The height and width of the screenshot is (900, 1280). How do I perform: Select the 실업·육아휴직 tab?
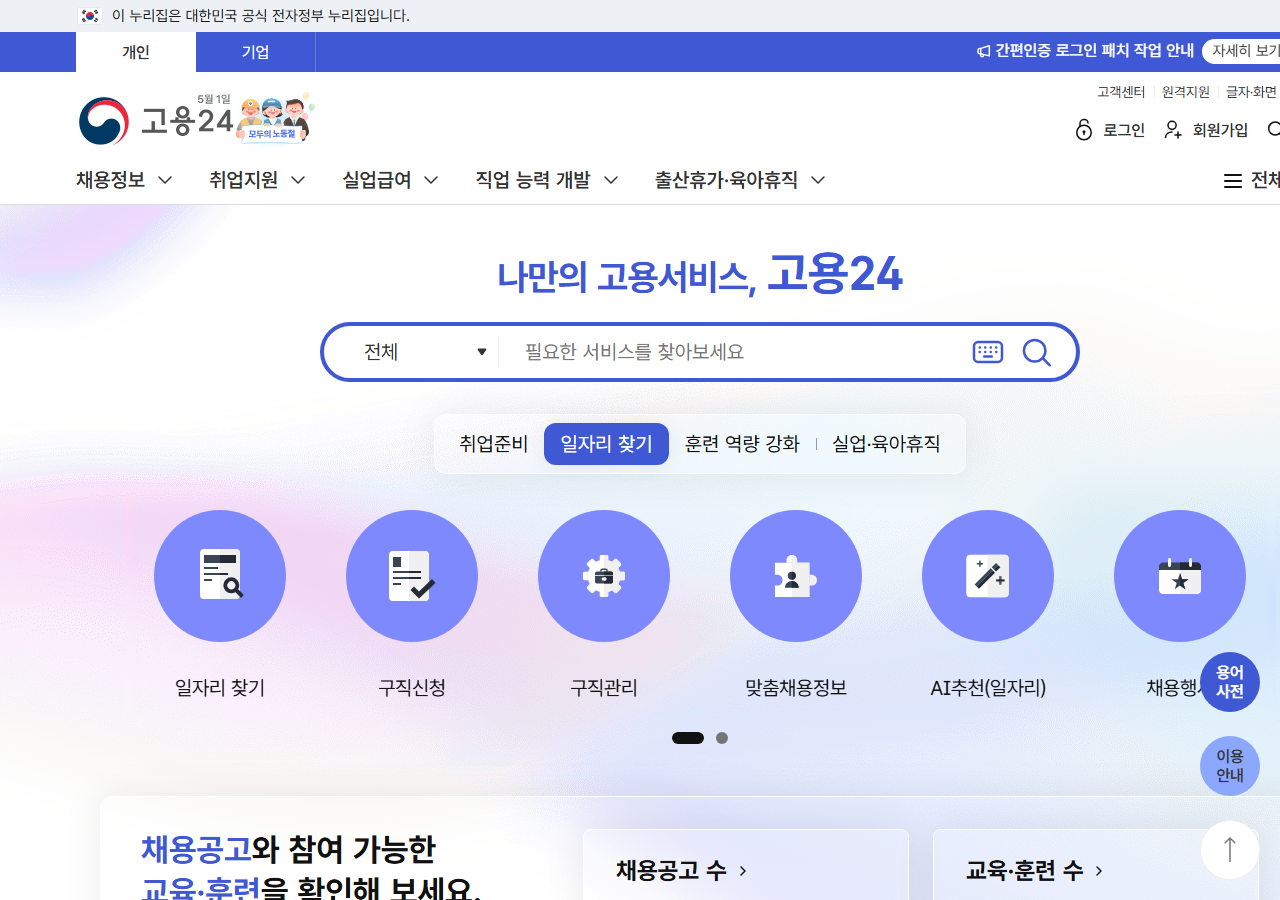click(x=886, y=444)
